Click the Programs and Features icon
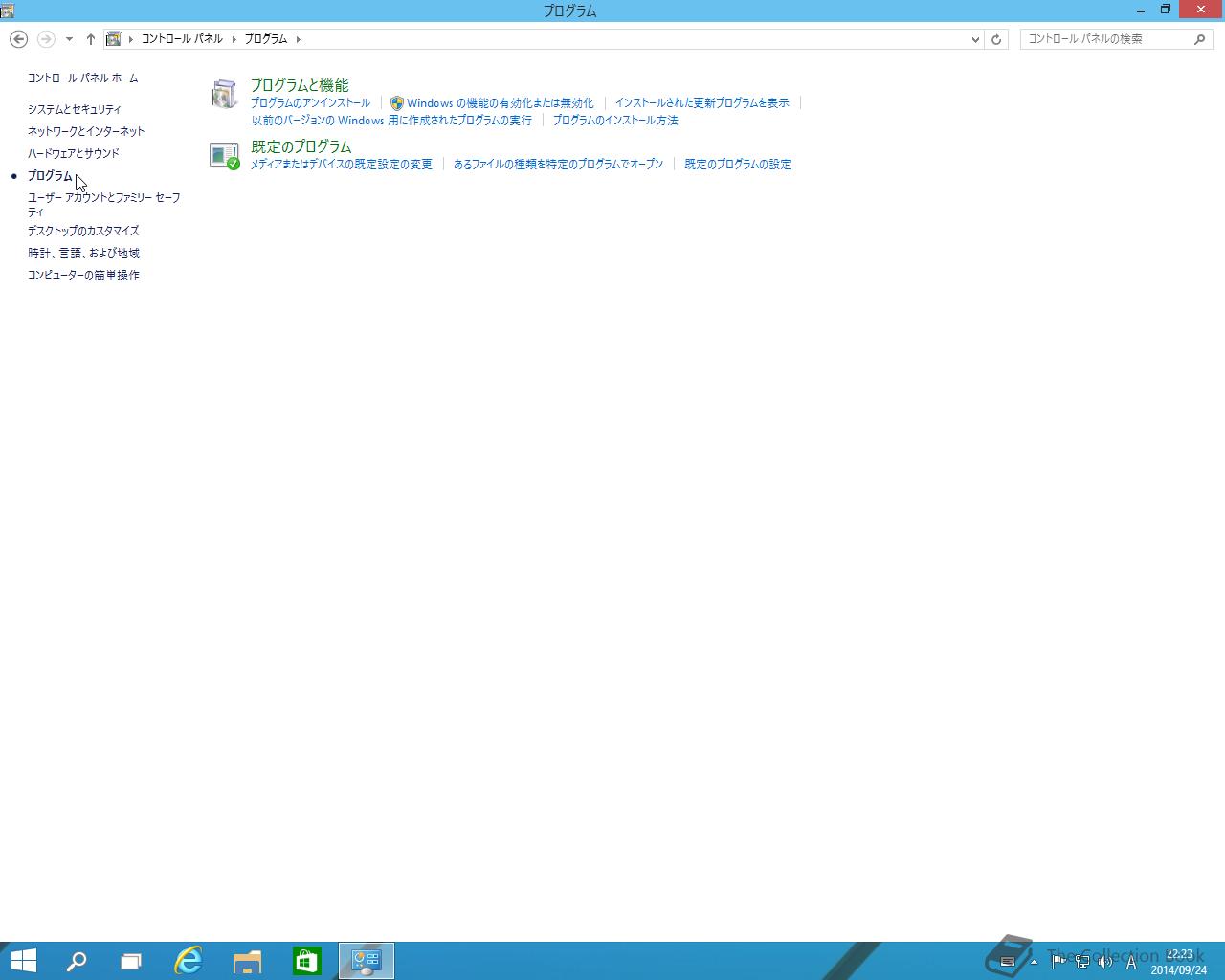The height and width of the screenshot is (980, 1225). pos(224,94)
